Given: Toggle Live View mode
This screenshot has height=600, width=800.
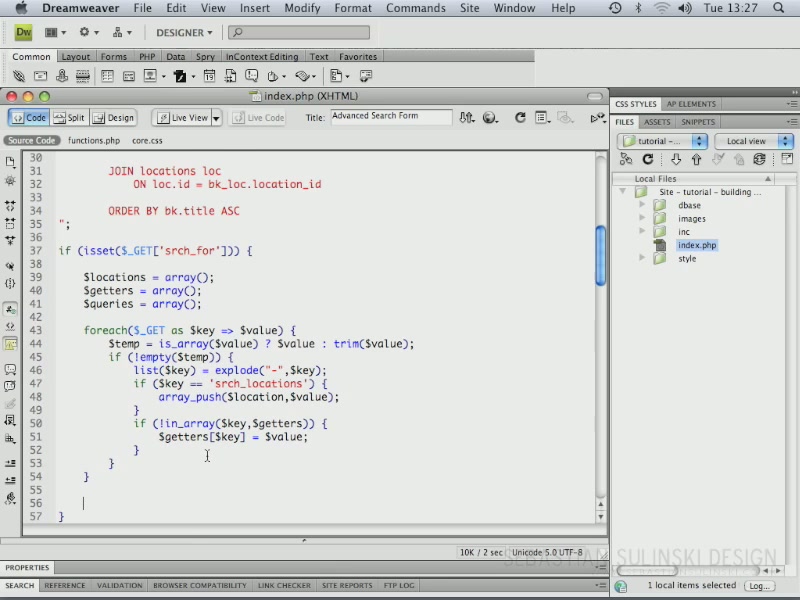Looking at the screenshot, I should coord(183,118).
